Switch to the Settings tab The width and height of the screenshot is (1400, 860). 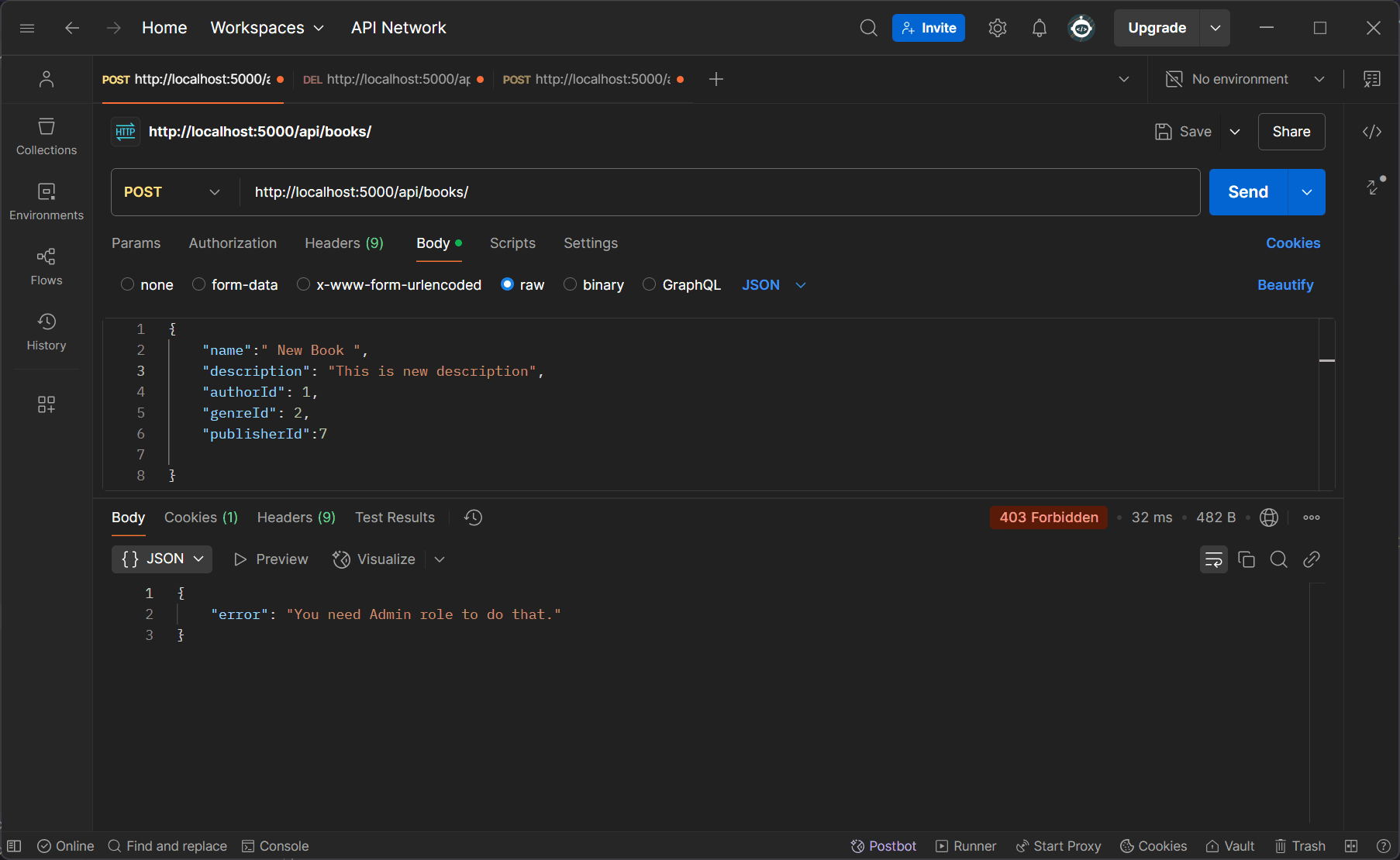pyautogui.click(x=591, y=243)
